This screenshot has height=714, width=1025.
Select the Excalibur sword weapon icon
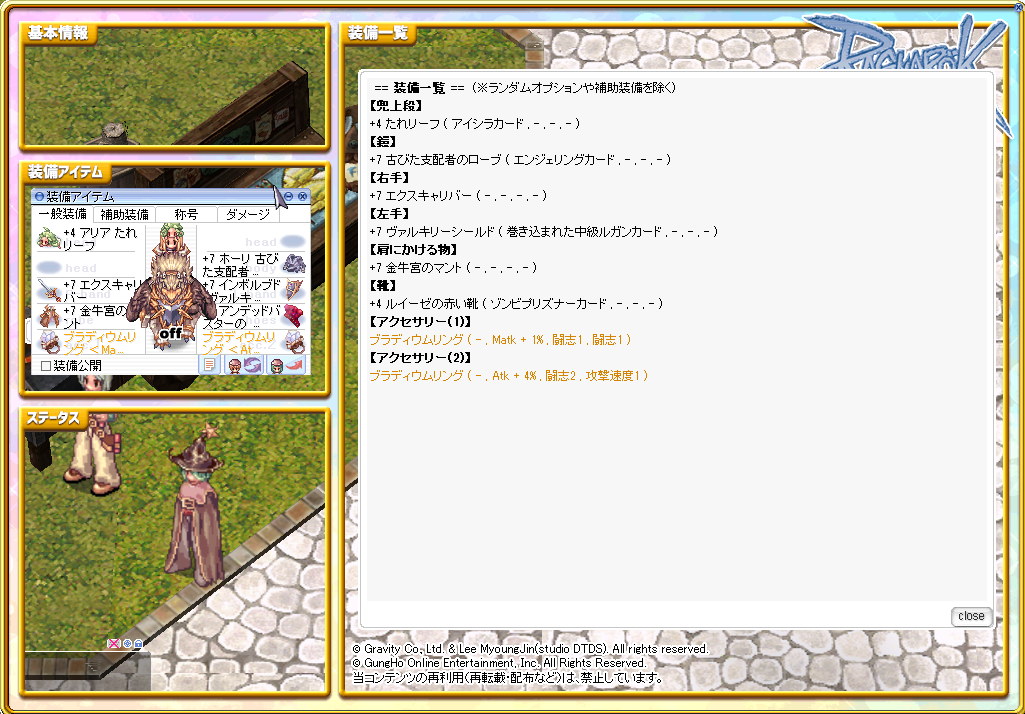tap(47, 290)
